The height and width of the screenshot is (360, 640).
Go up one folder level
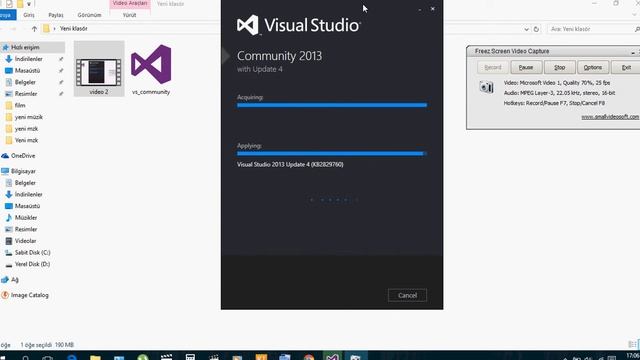pos(34,29)
